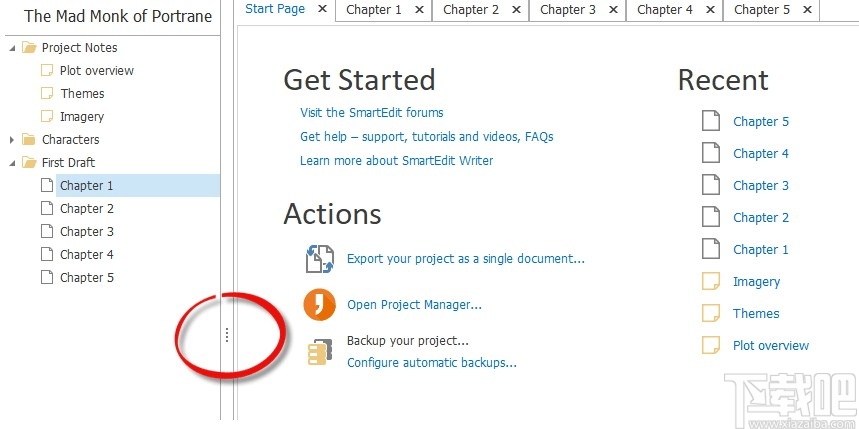Open Visit the SmartEdit forums link

tap(371, 113)
